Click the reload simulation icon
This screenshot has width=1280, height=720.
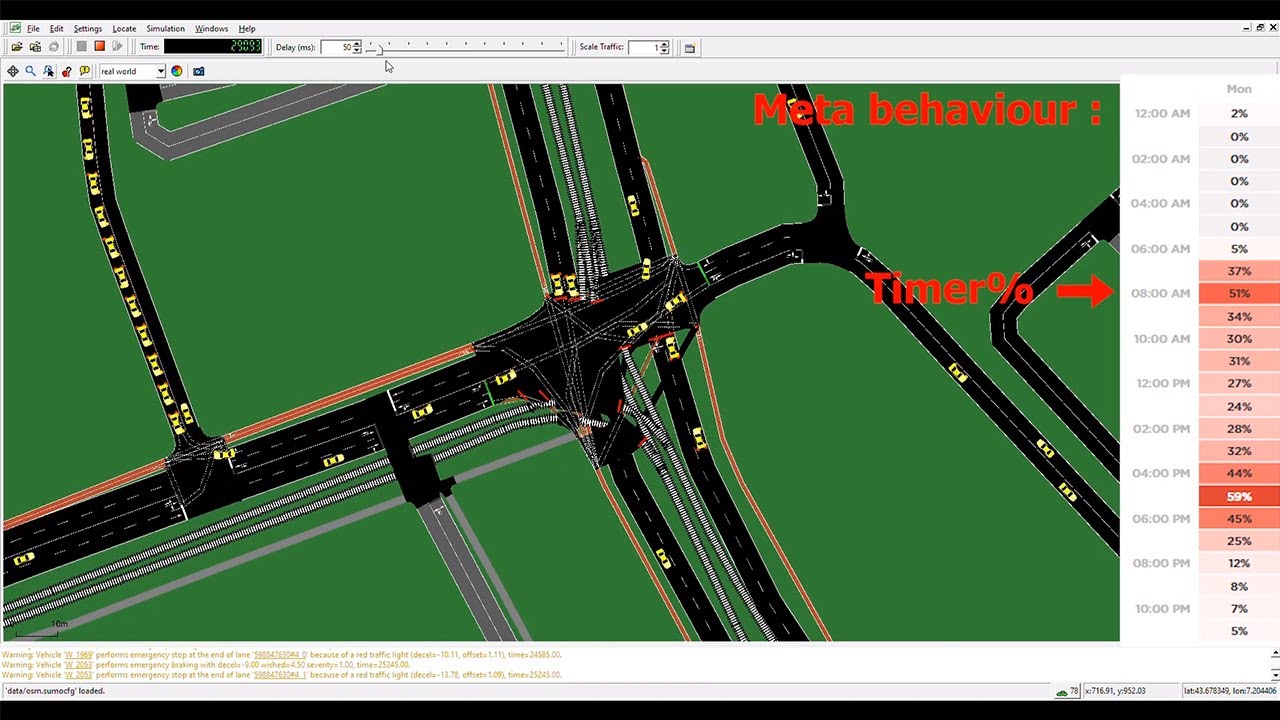tap(54, 47)
